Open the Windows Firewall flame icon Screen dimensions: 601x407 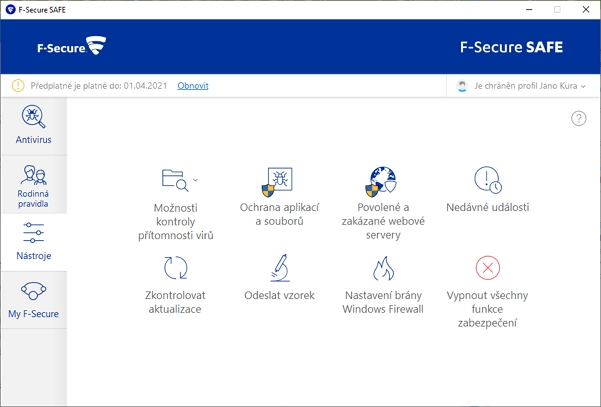pyautogui.click(x=383, y=268)
